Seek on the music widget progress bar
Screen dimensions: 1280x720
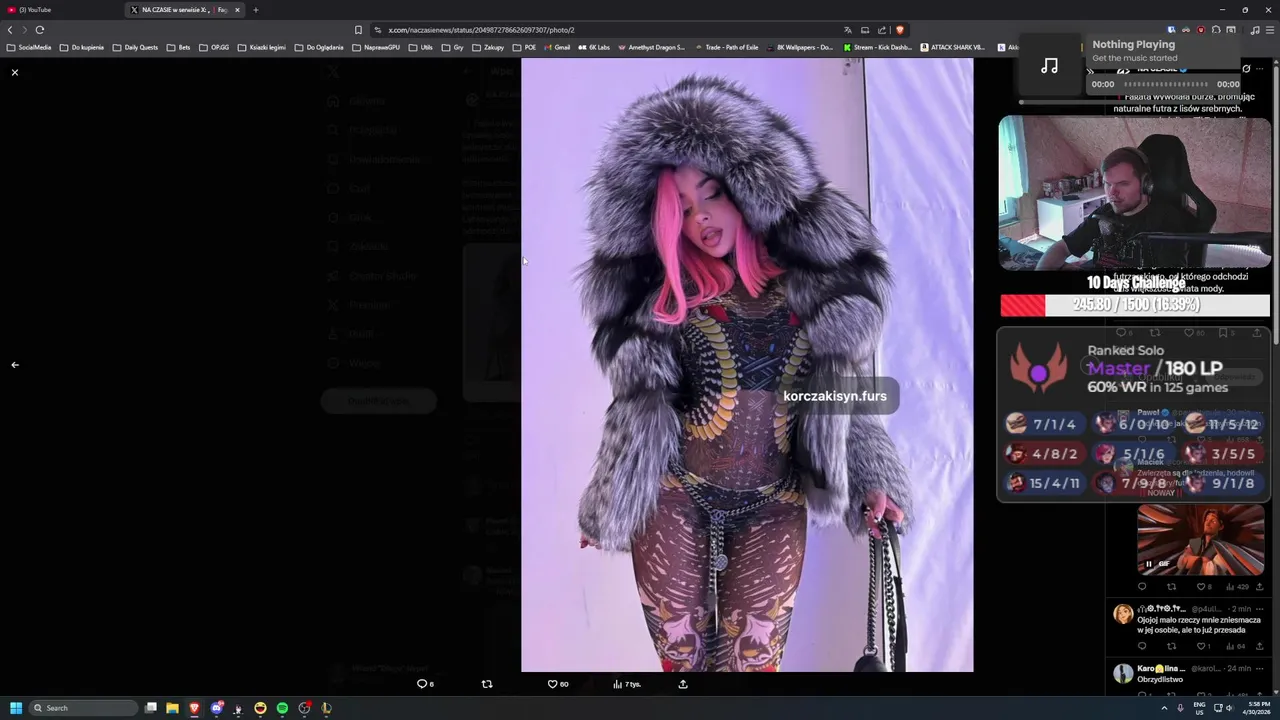tap(1129, 101)
